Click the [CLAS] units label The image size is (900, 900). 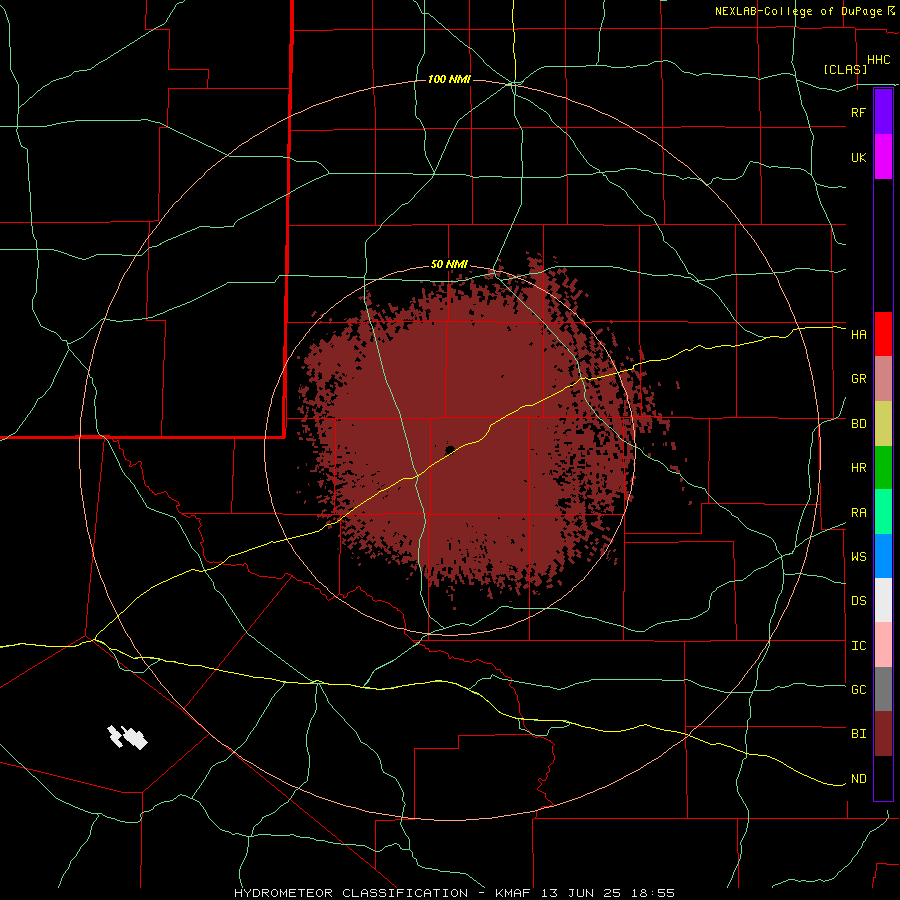[x=844, y=69]
